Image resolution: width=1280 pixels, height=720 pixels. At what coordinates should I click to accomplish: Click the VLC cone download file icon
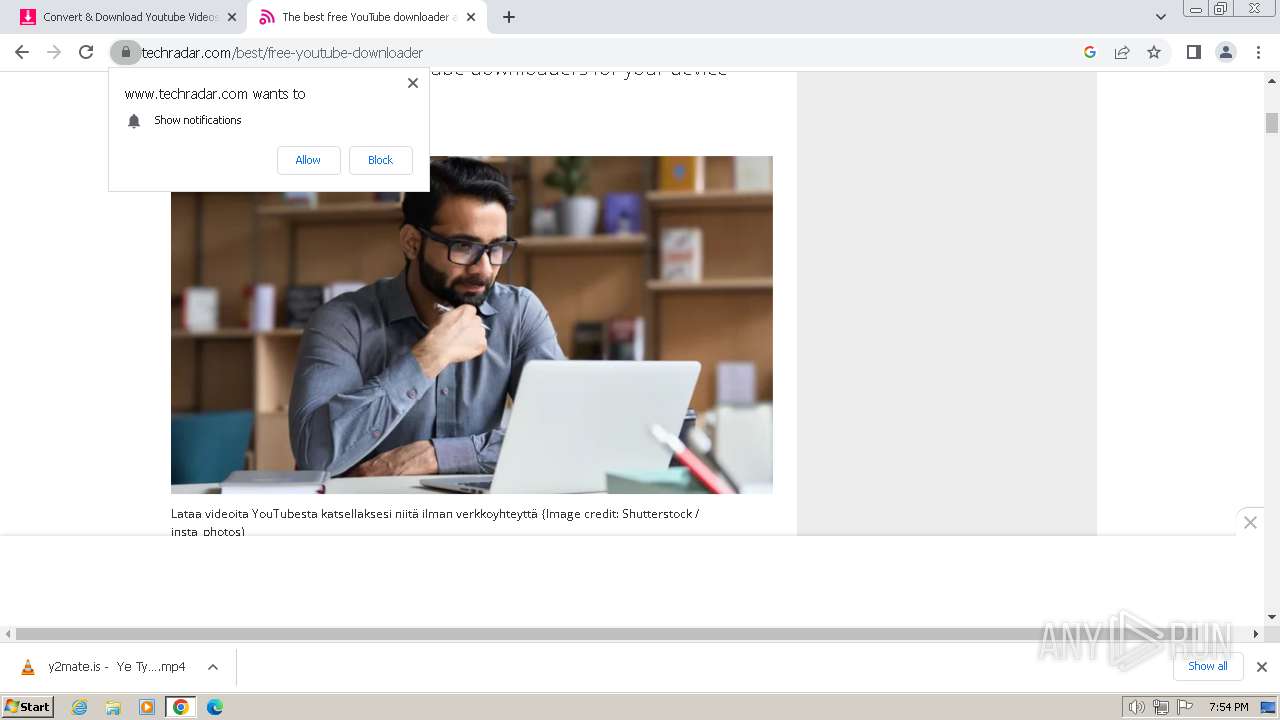[28, 667]
